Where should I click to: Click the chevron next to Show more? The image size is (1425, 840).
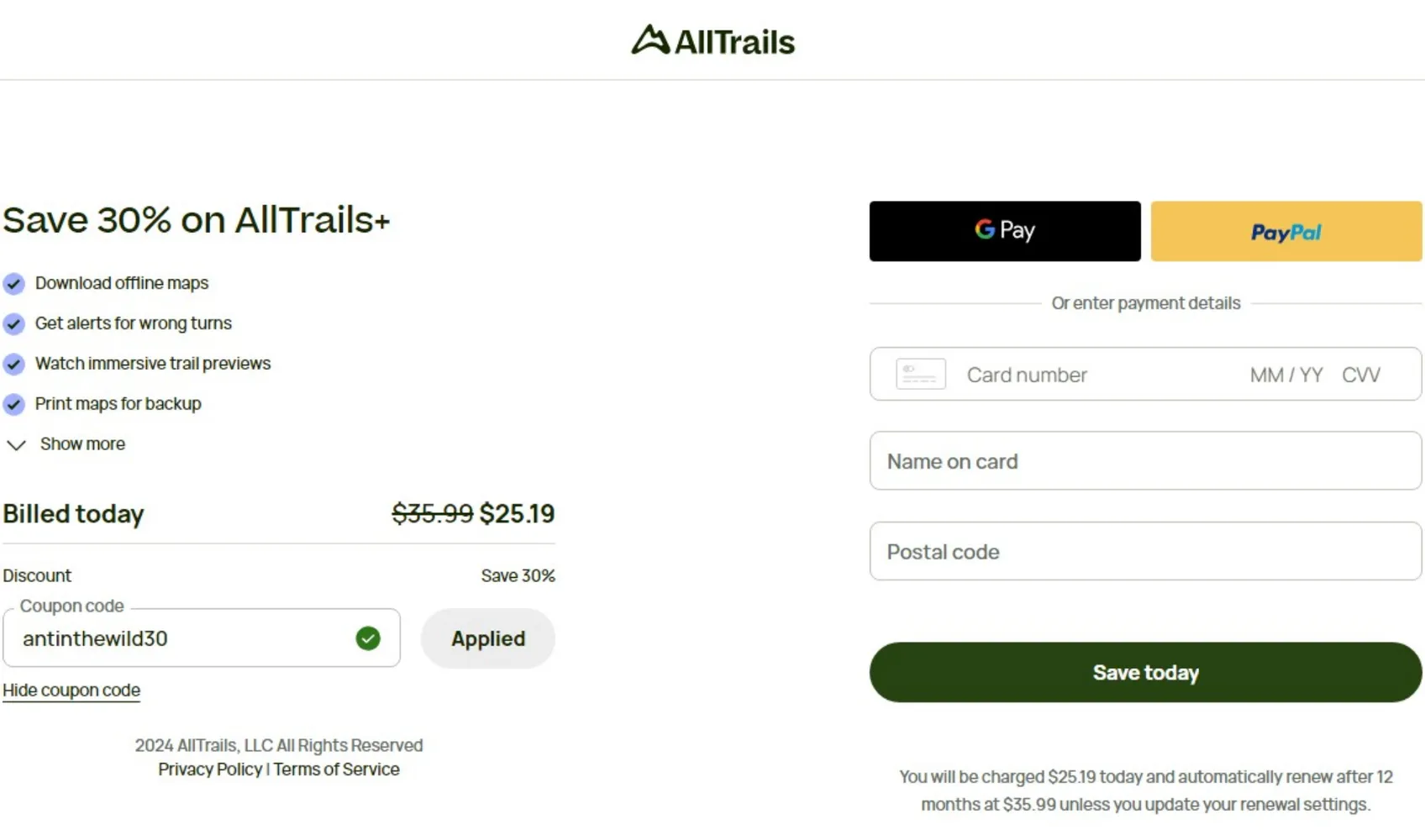point(17,444)
